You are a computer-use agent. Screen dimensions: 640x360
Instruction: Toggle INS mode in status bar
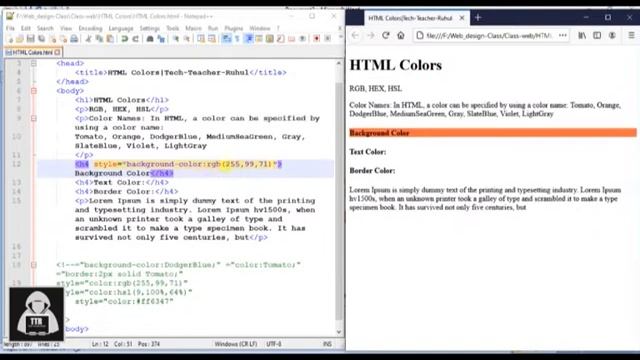327,344
